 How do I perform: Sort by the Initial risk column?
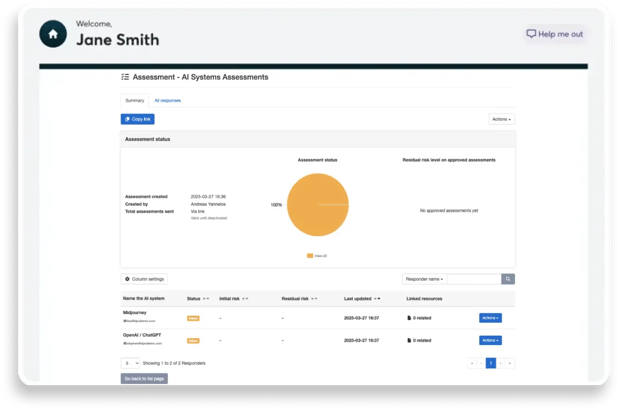(x=233, y=299)
